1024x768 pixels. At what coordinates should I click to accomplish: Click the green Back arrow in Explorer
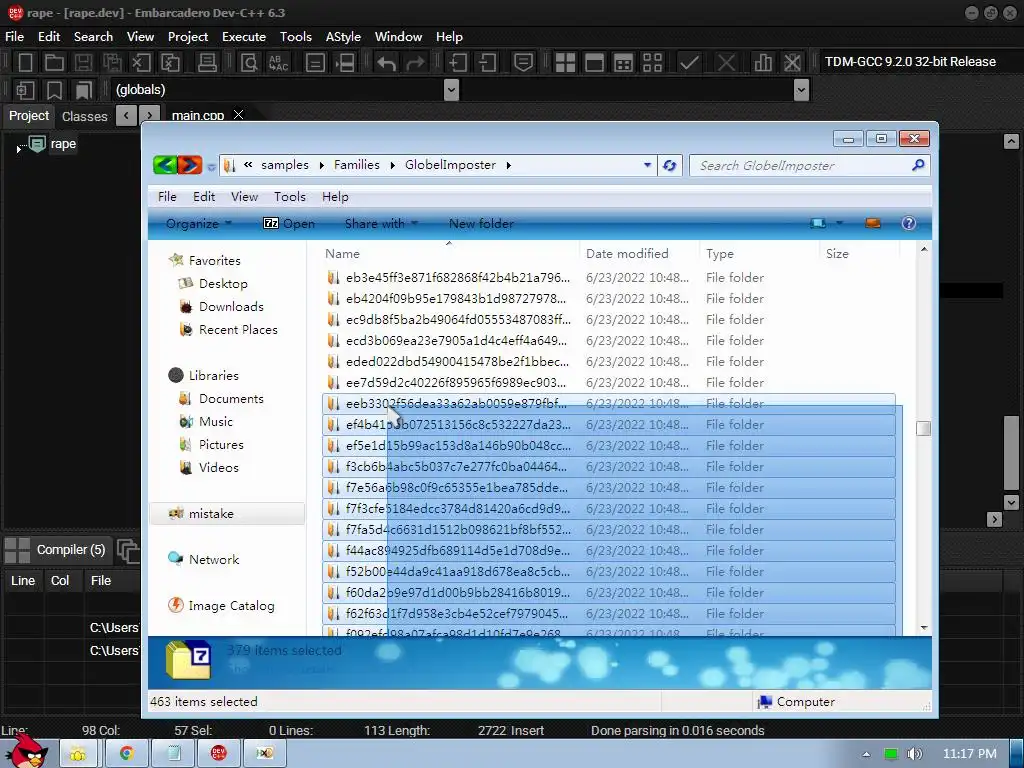tap(165, 165)
